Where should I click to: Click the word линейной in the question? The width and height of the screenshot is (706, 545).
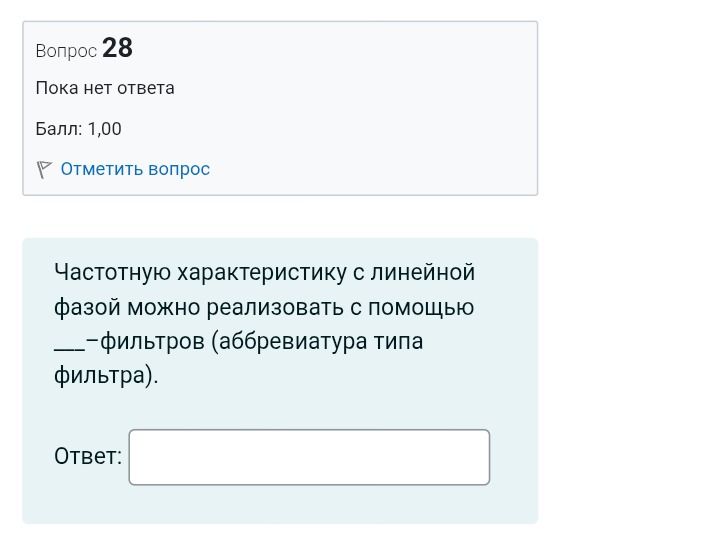point(423,272)
